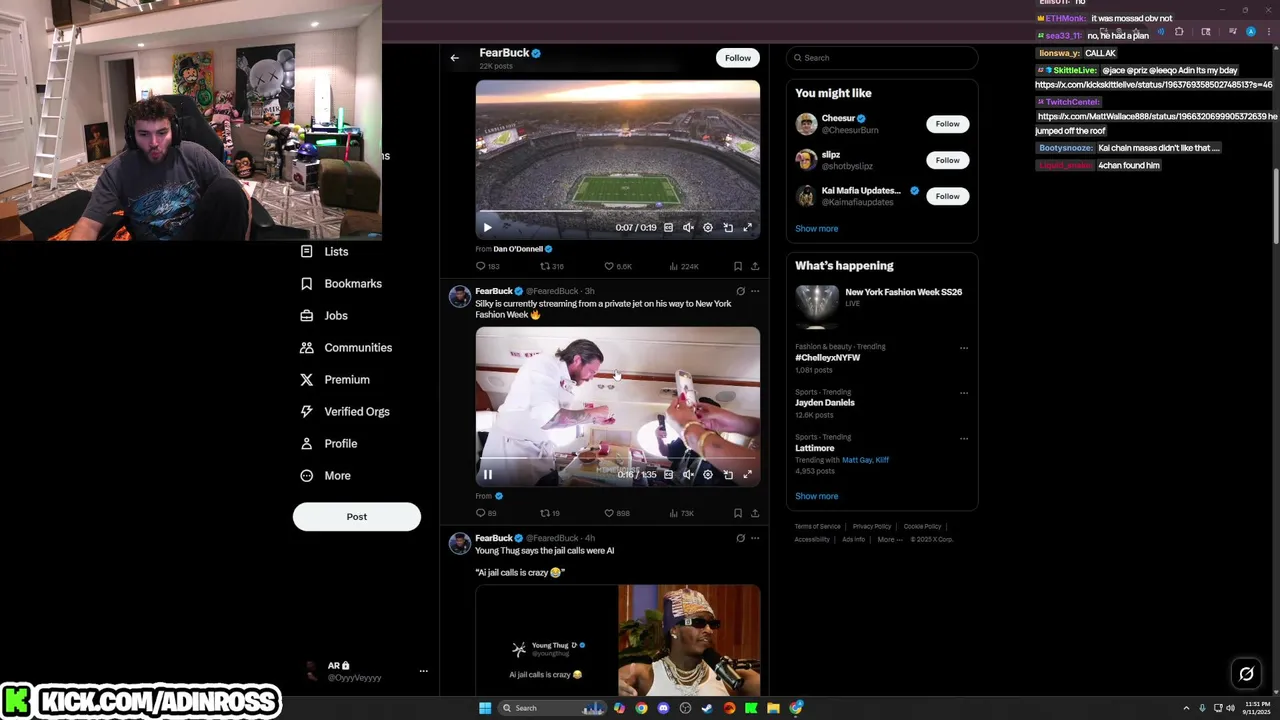Click the Post button

tap(357, 517)
